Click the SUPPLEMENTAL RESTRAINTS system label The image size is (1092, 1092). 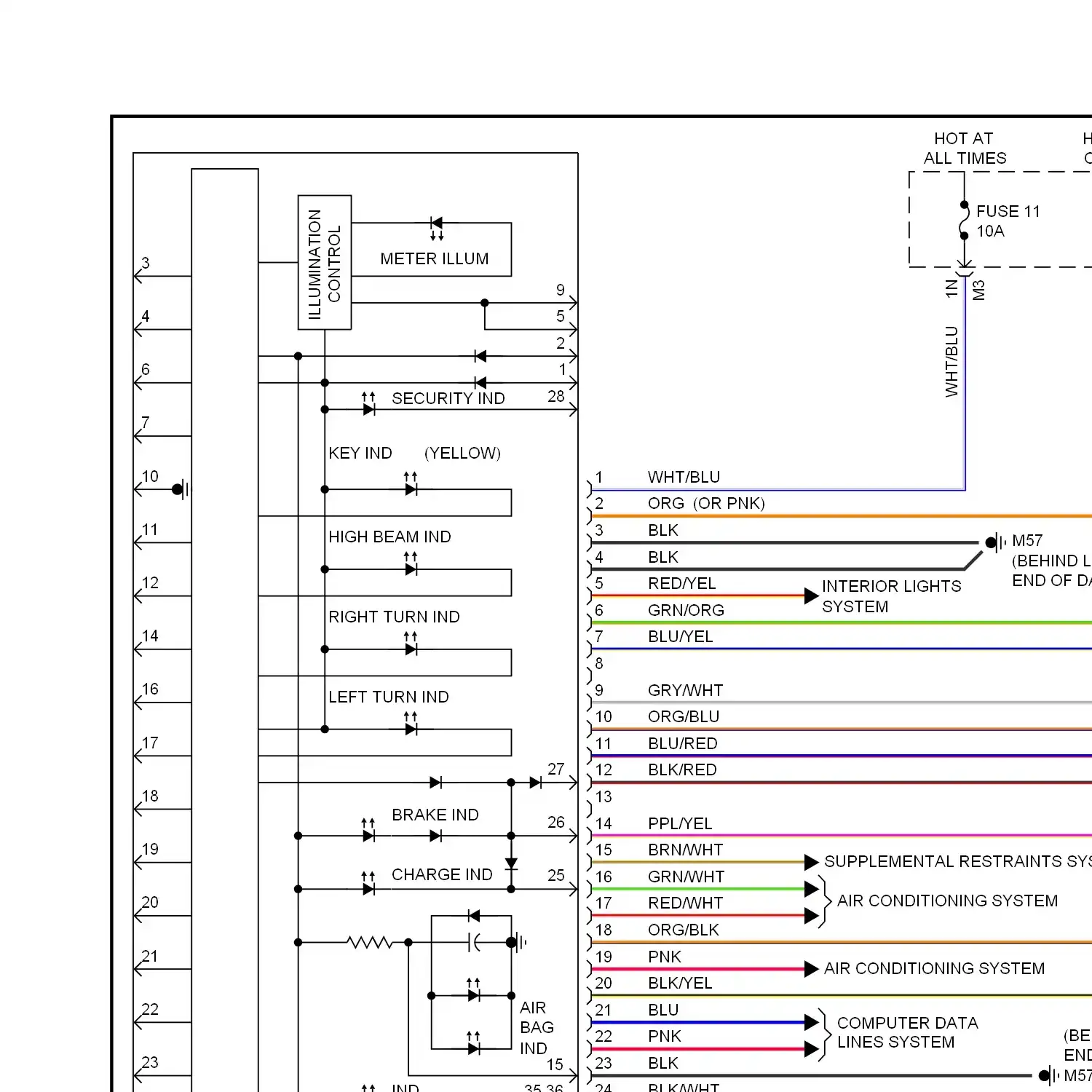(x=958, y=861)
